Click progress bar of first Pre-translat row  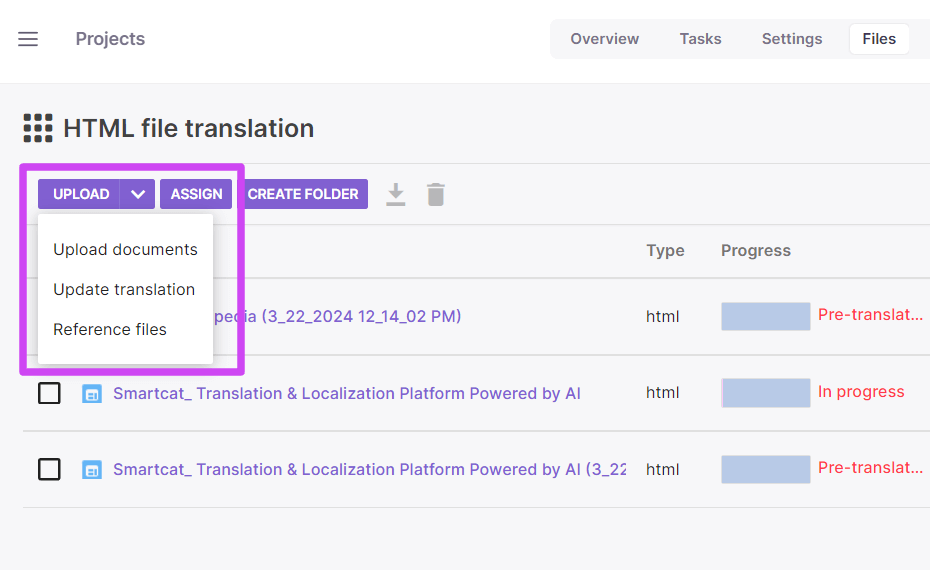tap(766, 316)
